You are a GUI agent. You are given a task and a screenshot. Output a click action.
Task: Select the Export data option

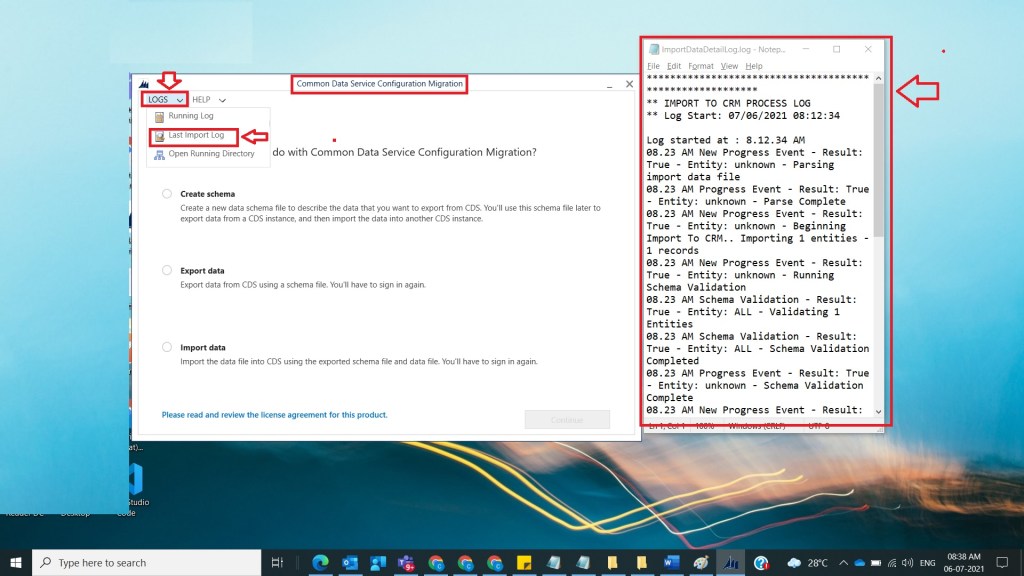pyautogui.click(x=167, y=270)
